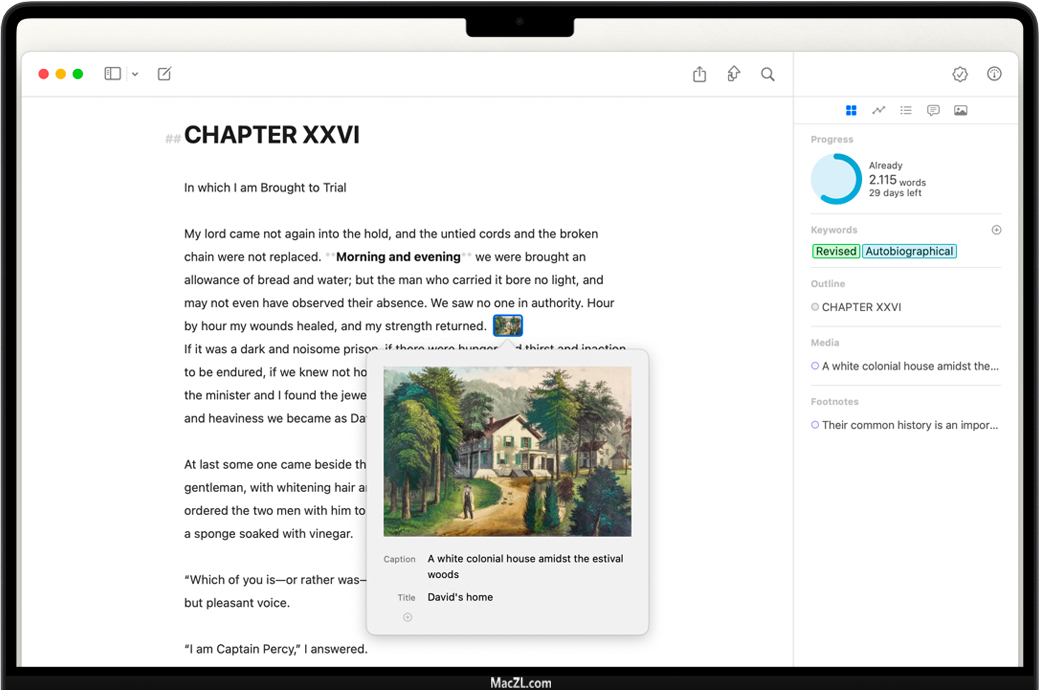Open the sidebar view options chevron
This screenshot has width=1040, height=690.
(135, 74)
